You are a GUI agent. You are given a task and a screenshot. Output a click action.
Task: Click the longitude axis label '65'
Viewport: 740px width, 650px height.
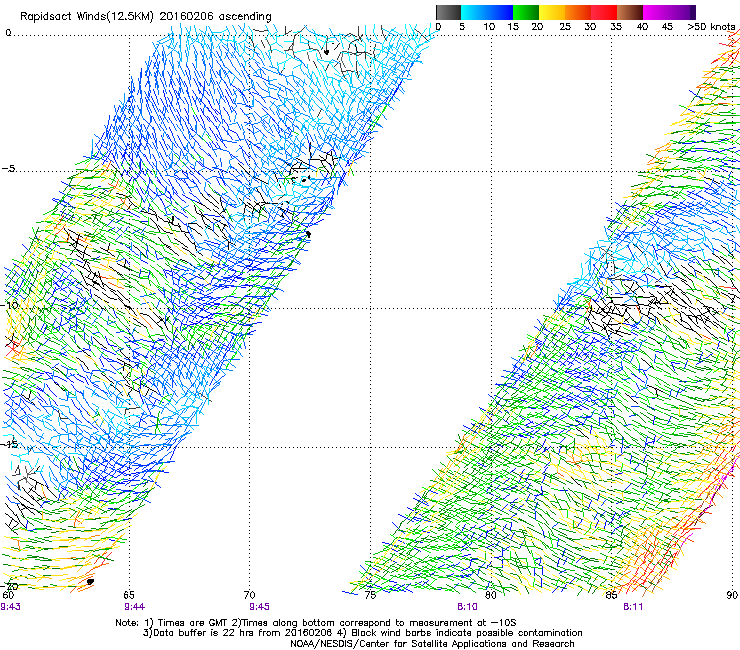[x=129, y=595]
